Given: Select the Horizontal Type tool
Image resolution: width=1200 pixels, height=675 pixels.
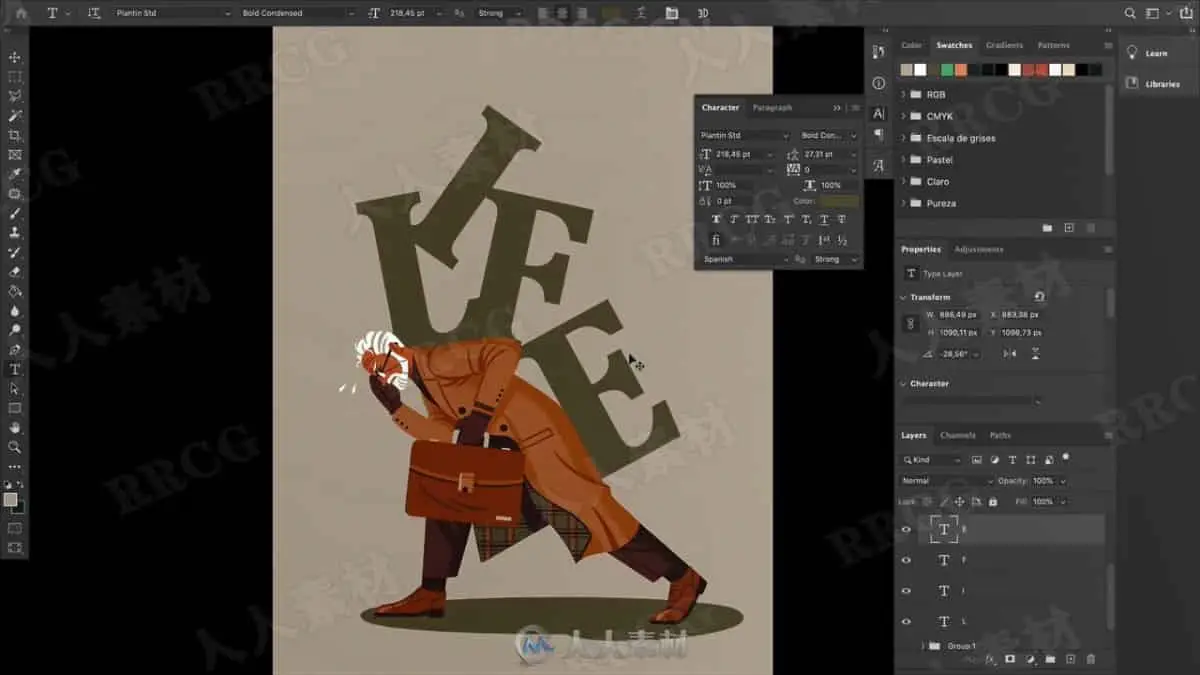Looking at the screenshot, I should tap(15, 369).
